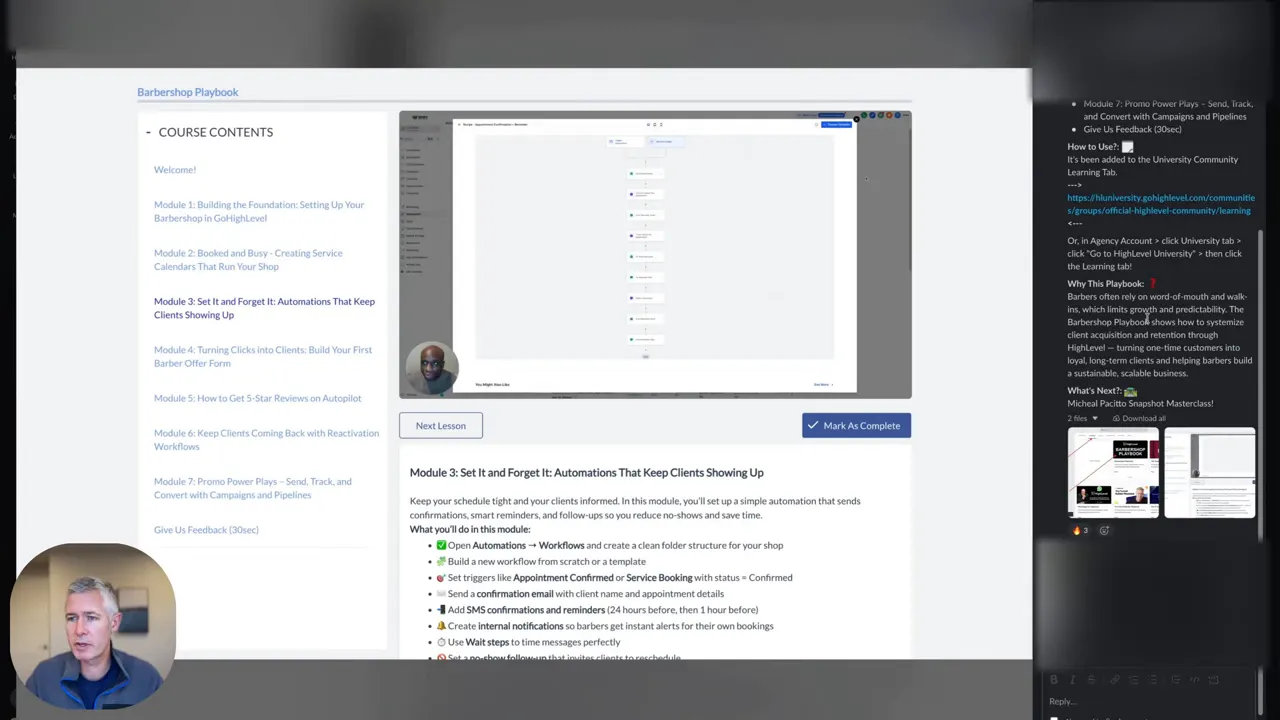Open Give Us Feedback (30sec) lesson

206,530
